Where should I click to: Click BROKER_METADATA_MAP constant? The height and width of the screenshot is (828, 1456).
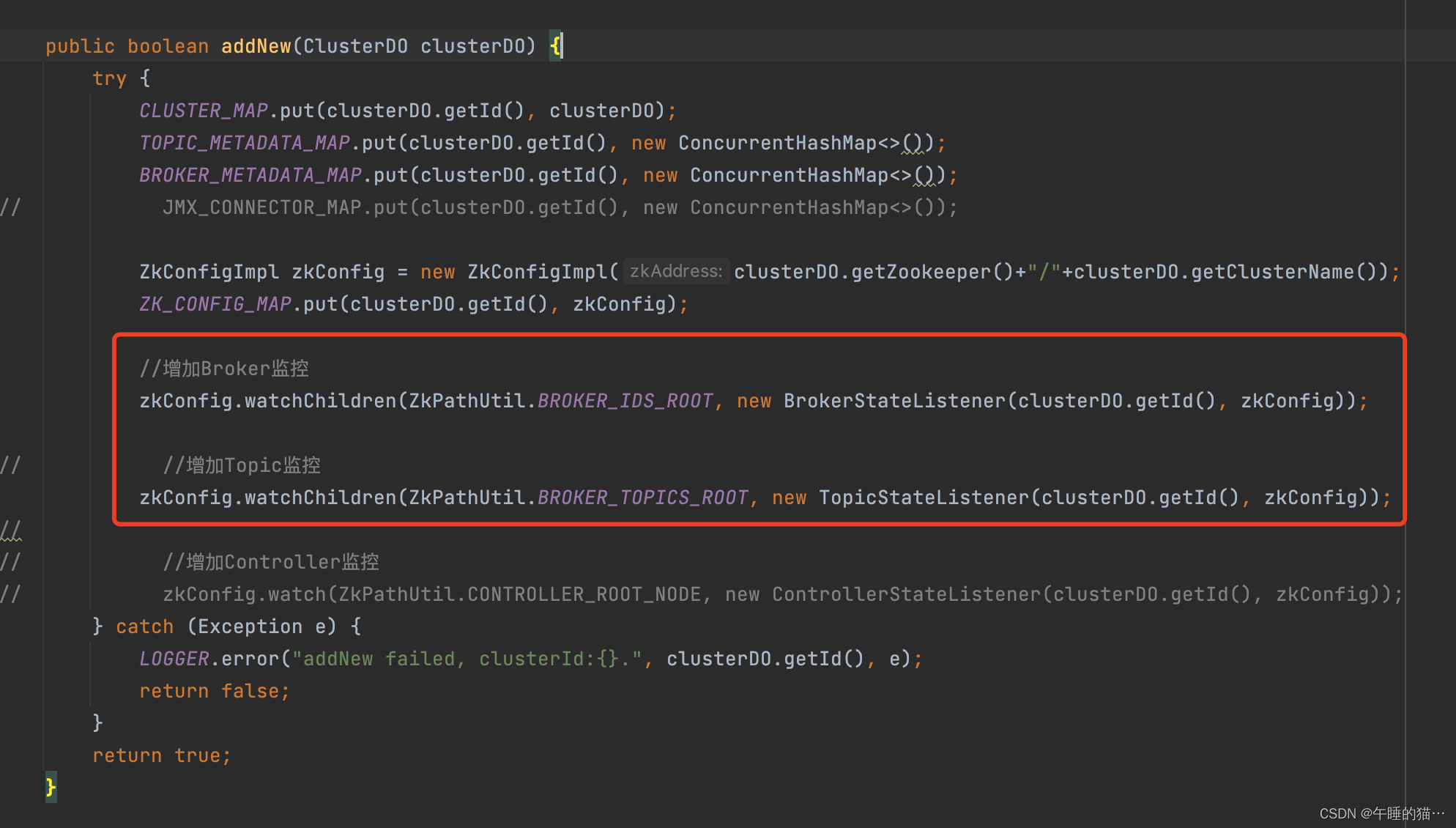pos(250,175)
